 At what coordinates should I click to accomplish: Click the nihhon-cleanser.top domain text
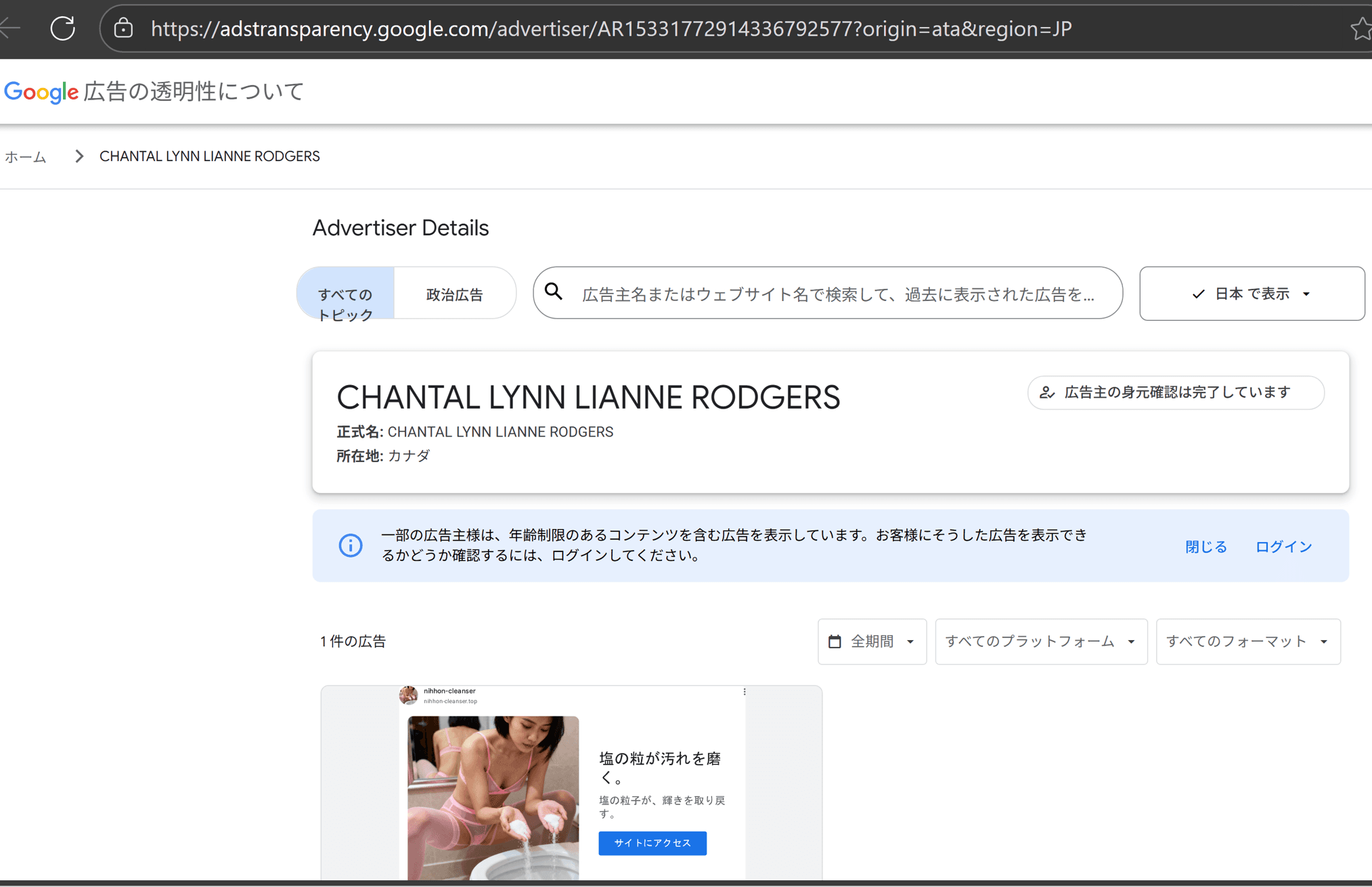click(x=450, y=701)
